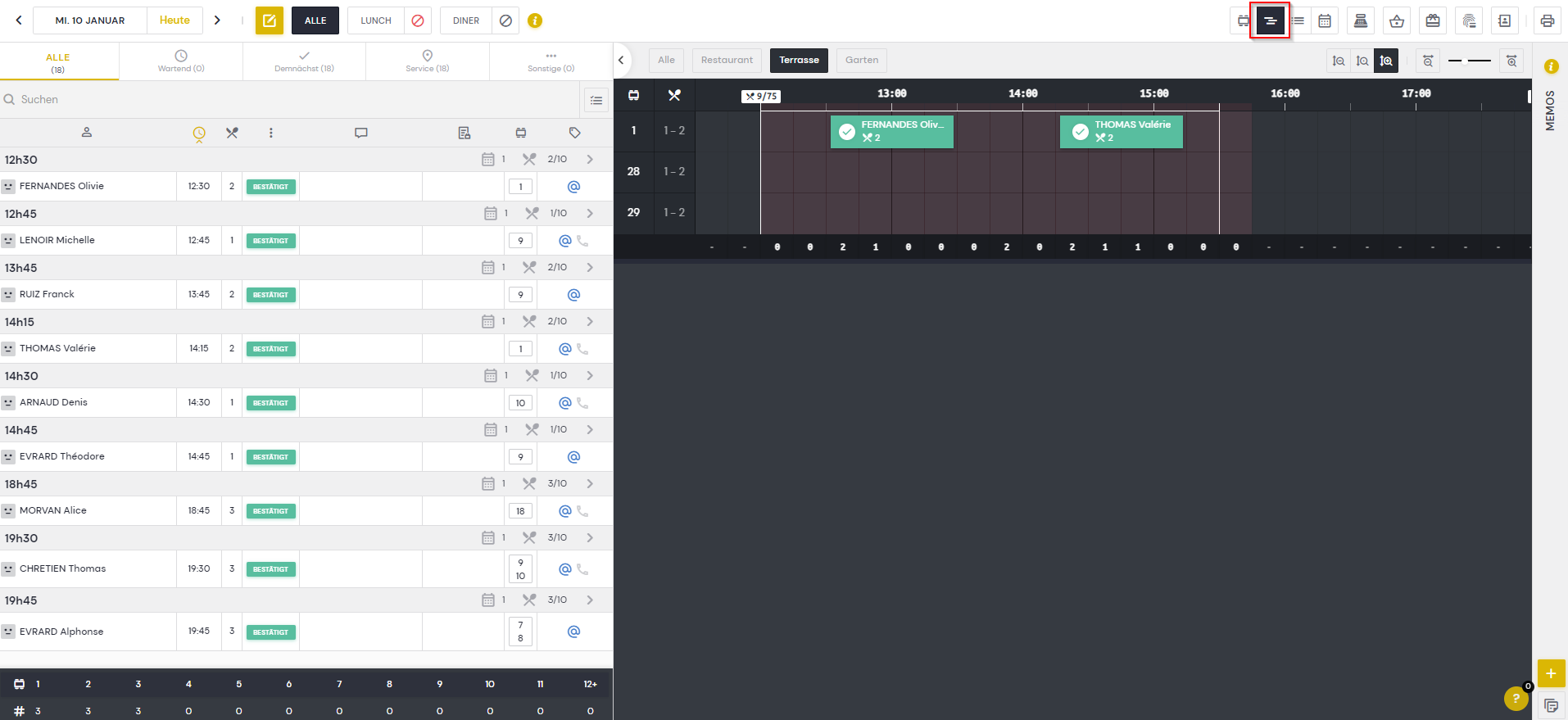Expand the 12h45 time slot chevron
This screenshot has height=720, width=1568.
[x=590, y=213]
